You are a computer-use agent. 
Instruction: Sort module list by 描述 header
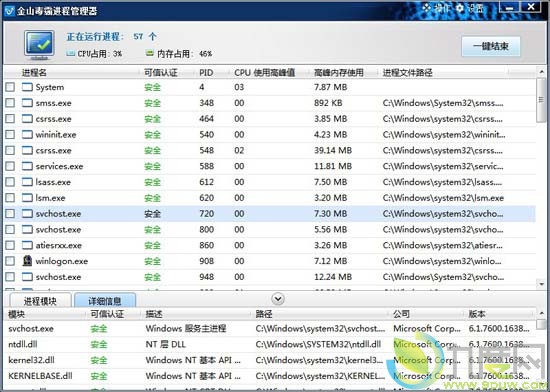pos(154,314)
